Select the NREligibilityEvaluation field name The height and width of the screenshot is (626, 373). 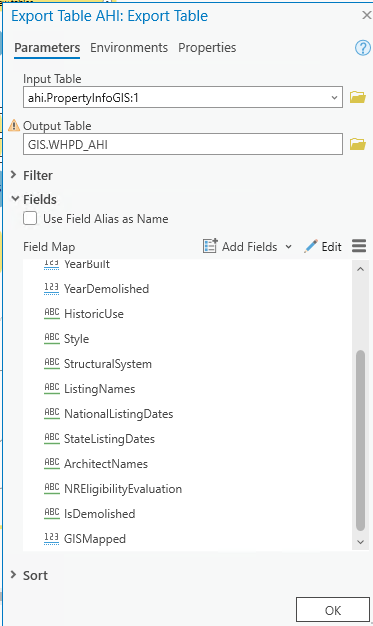[x=123, y=489]
